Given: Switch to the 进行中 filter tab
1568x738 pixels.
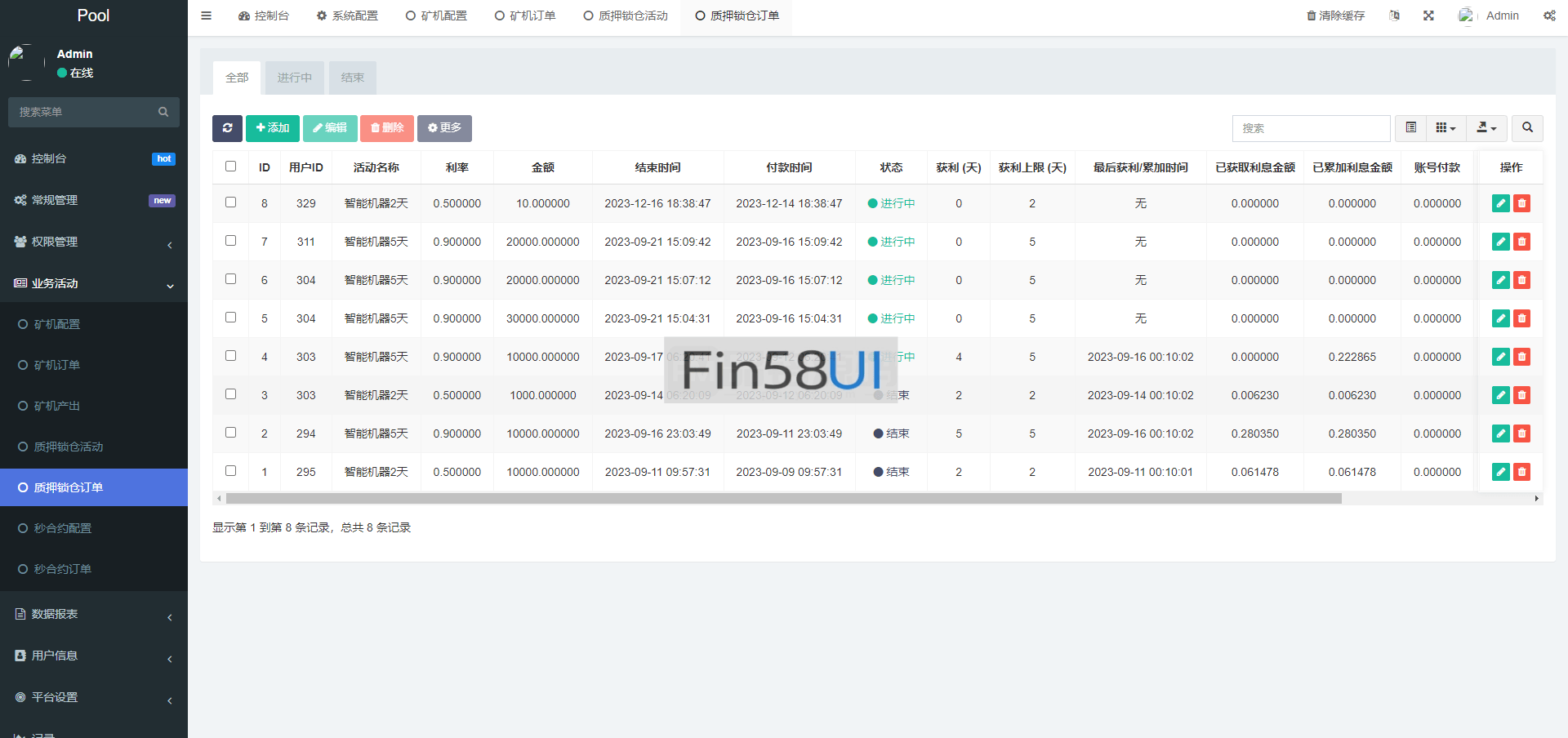Looking at the screenshot, I should [x=294, y=78].
